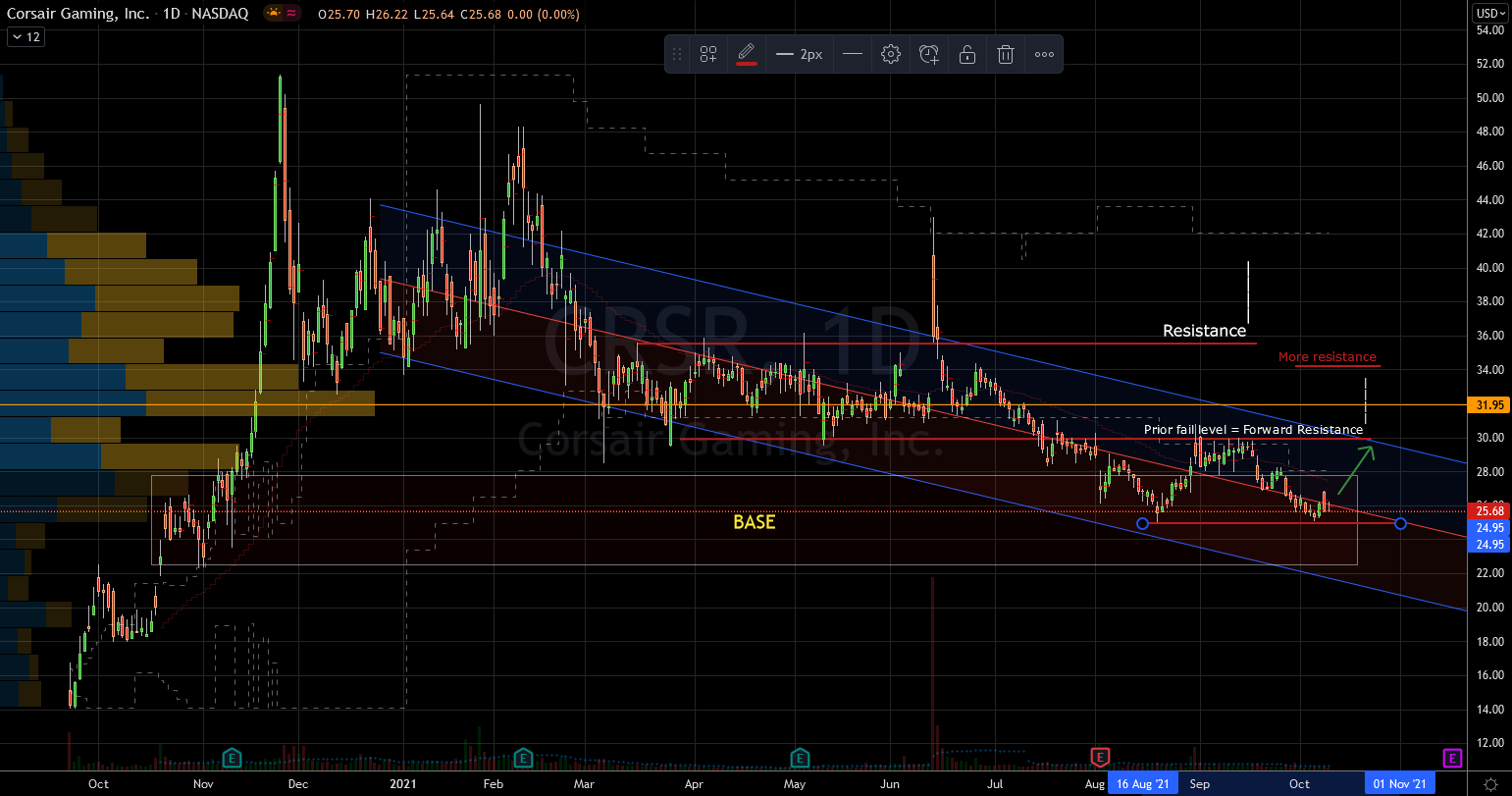Open more options in the drawing toolbar

tap(1044, 54)
